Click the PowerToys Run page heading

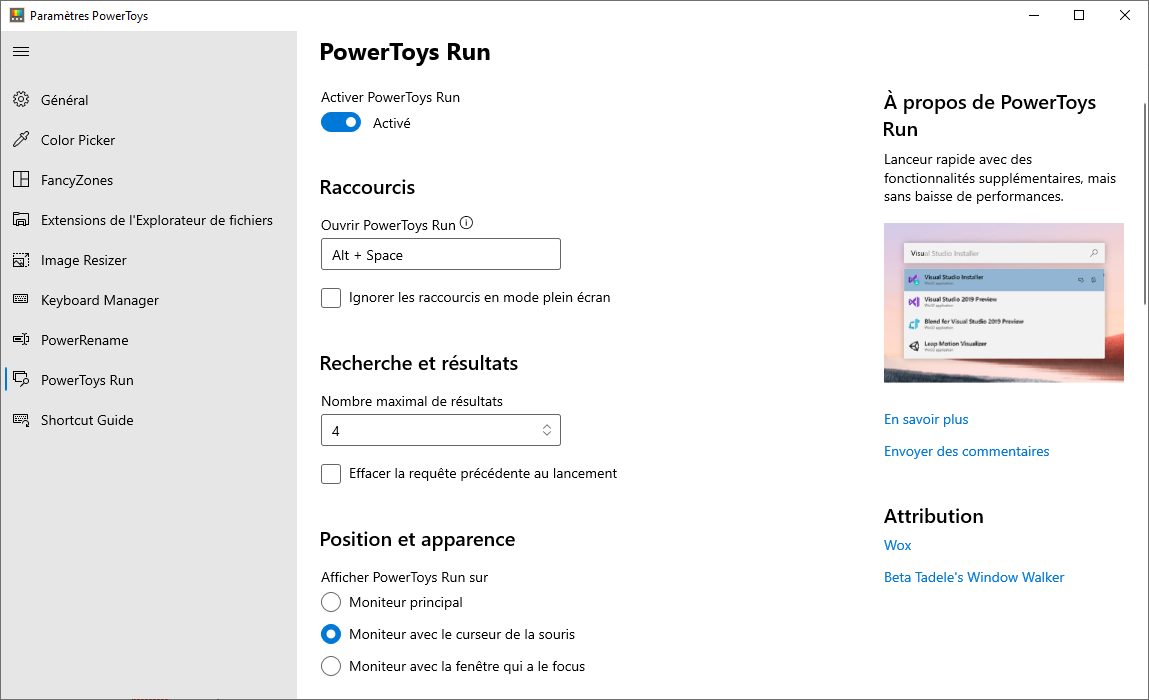click(405, 52)
